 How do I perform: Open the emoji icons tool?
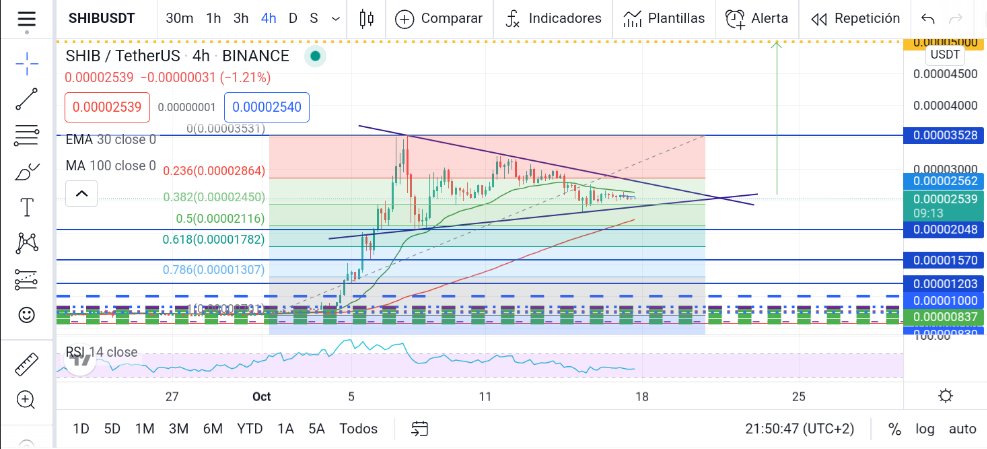pos(26,314)
